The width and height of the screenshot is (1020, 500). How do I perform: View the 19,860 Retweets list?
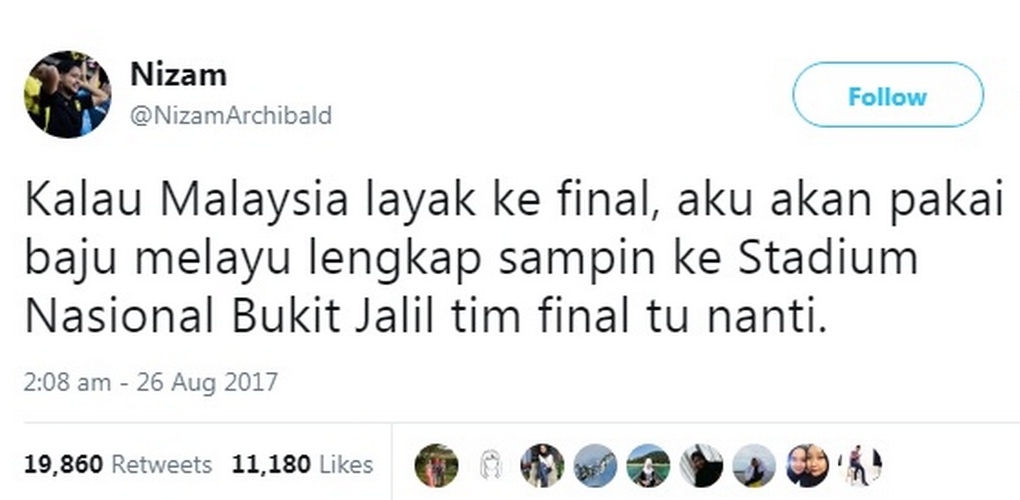118,465
